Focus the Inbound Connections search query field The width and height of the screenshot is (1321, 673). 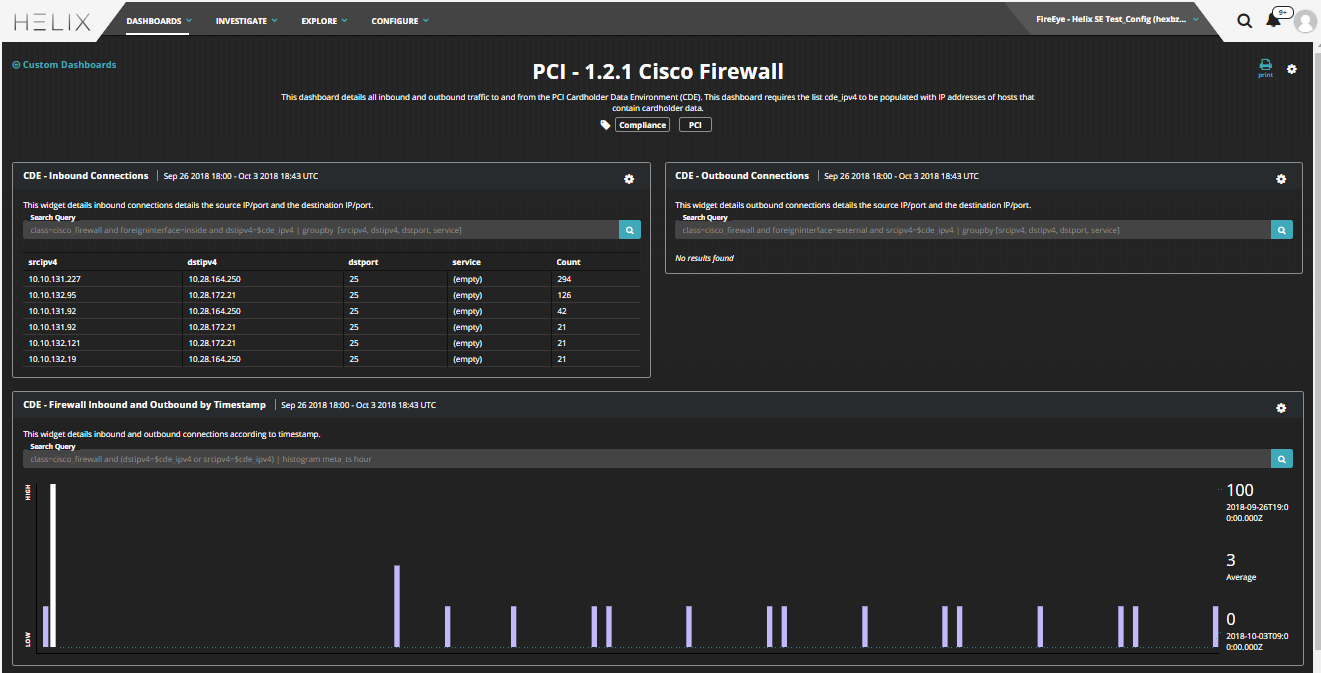321,230
